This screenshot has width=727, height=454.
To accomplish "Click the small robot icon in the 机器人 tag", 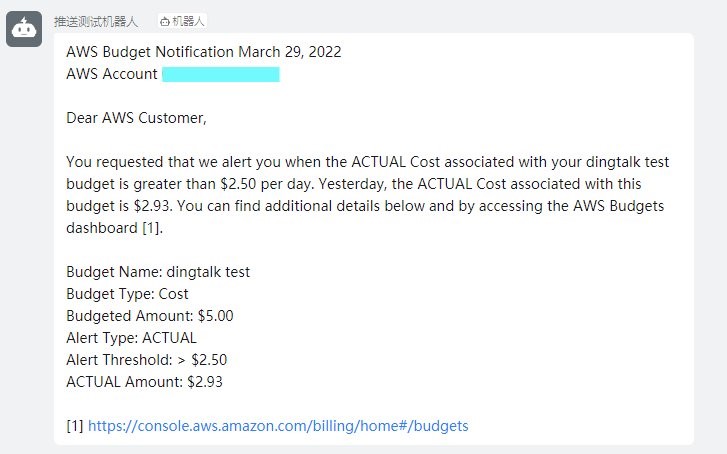I will [x=164, y=21].
